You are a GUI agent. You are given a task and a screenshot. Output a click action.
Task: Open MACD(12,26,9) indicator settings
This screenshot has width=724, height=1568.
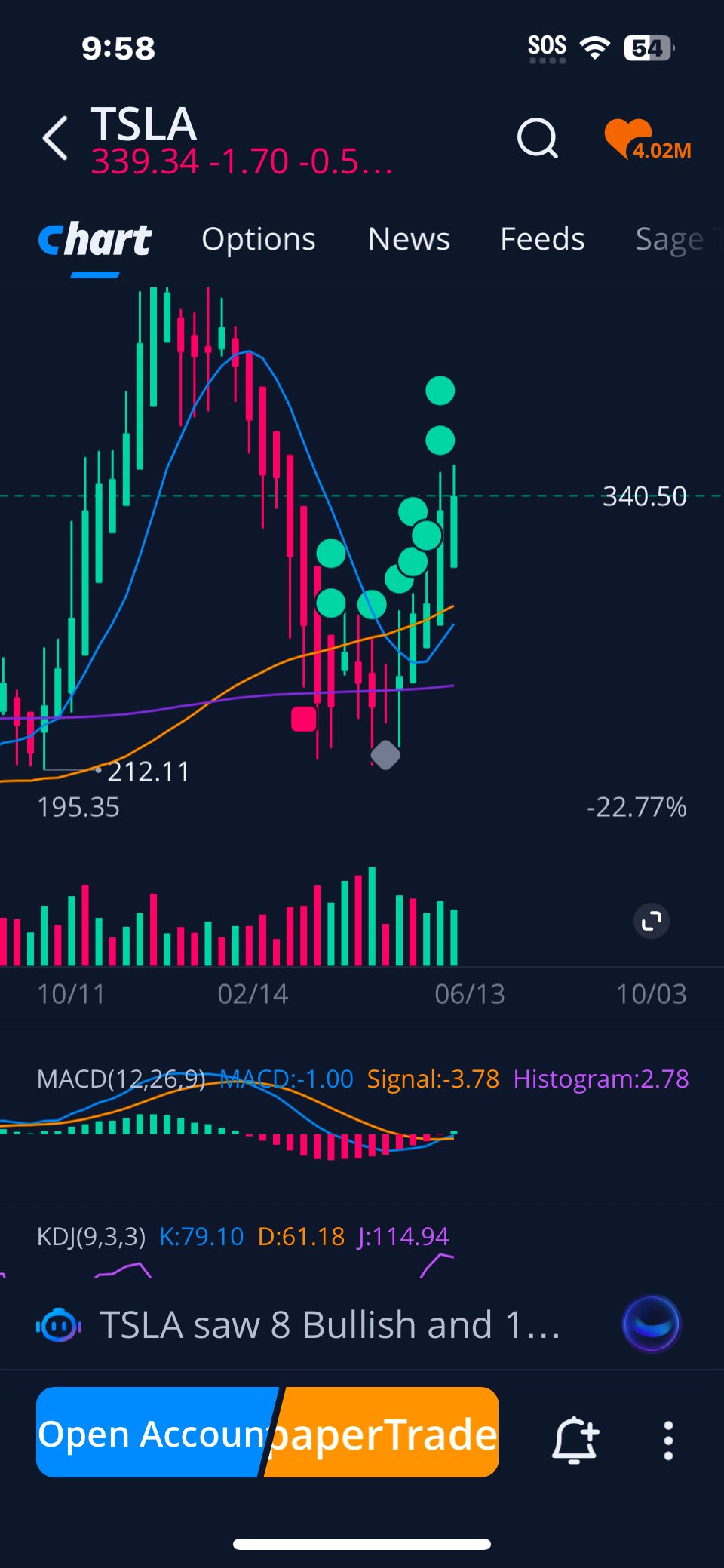click(x=121, y=1079)
